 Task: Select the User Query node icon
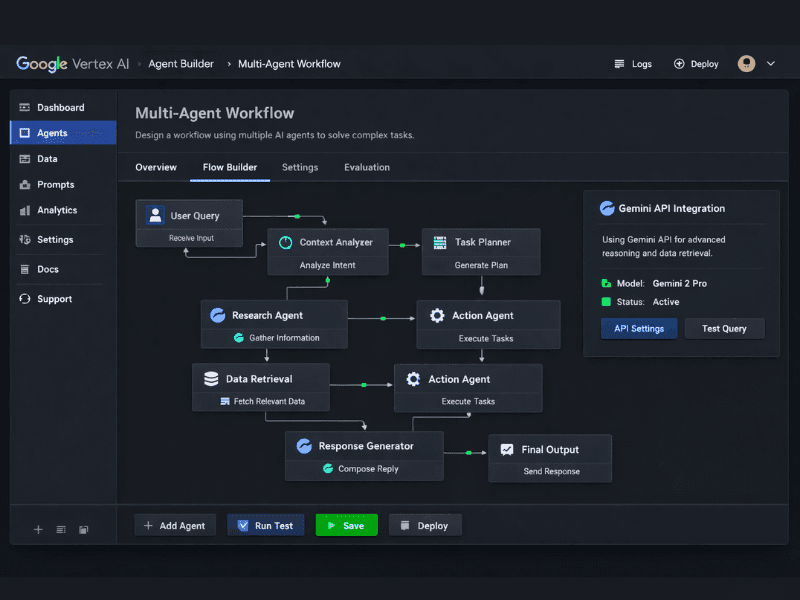click(154, 215)
